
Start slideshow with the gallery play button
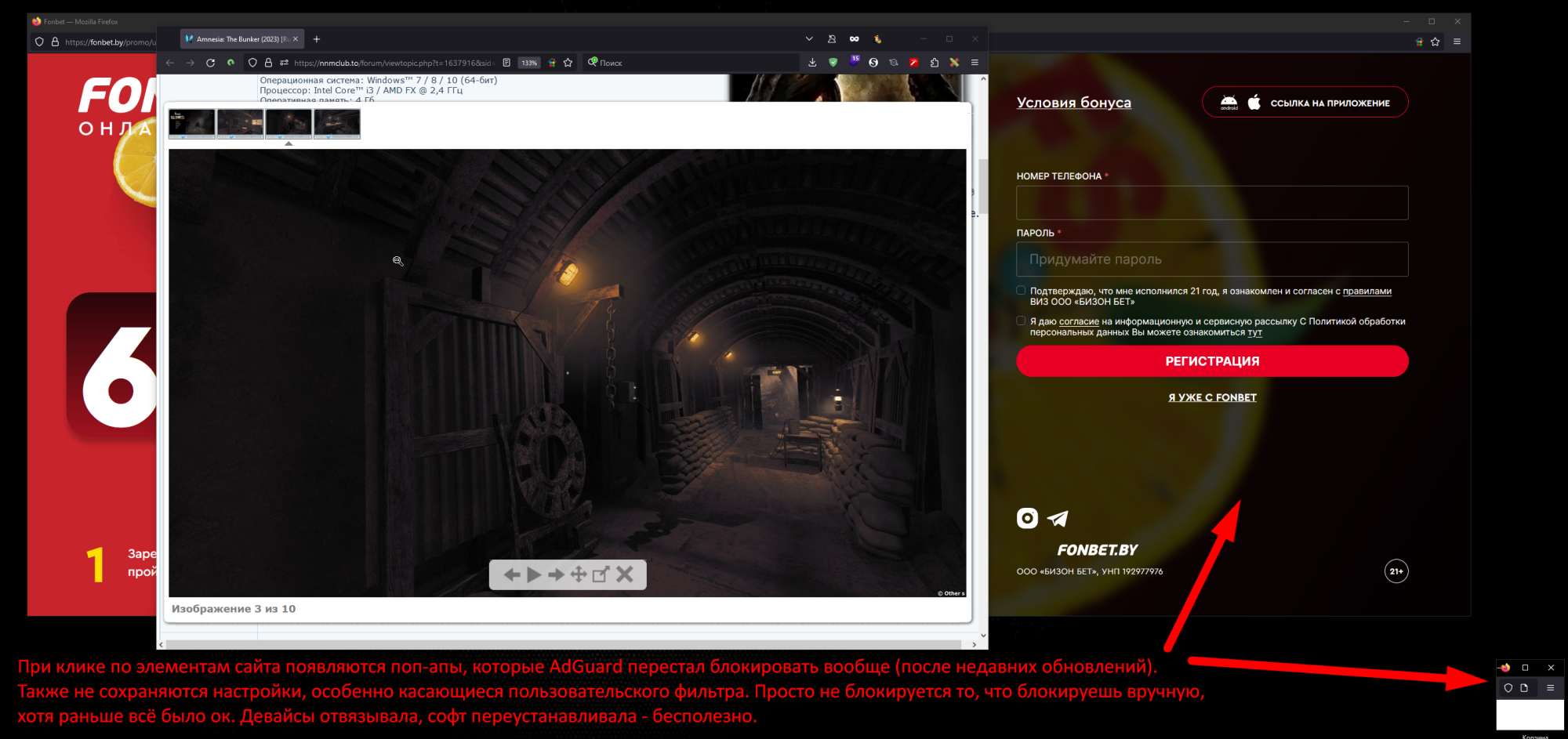[x=534, y=575]
